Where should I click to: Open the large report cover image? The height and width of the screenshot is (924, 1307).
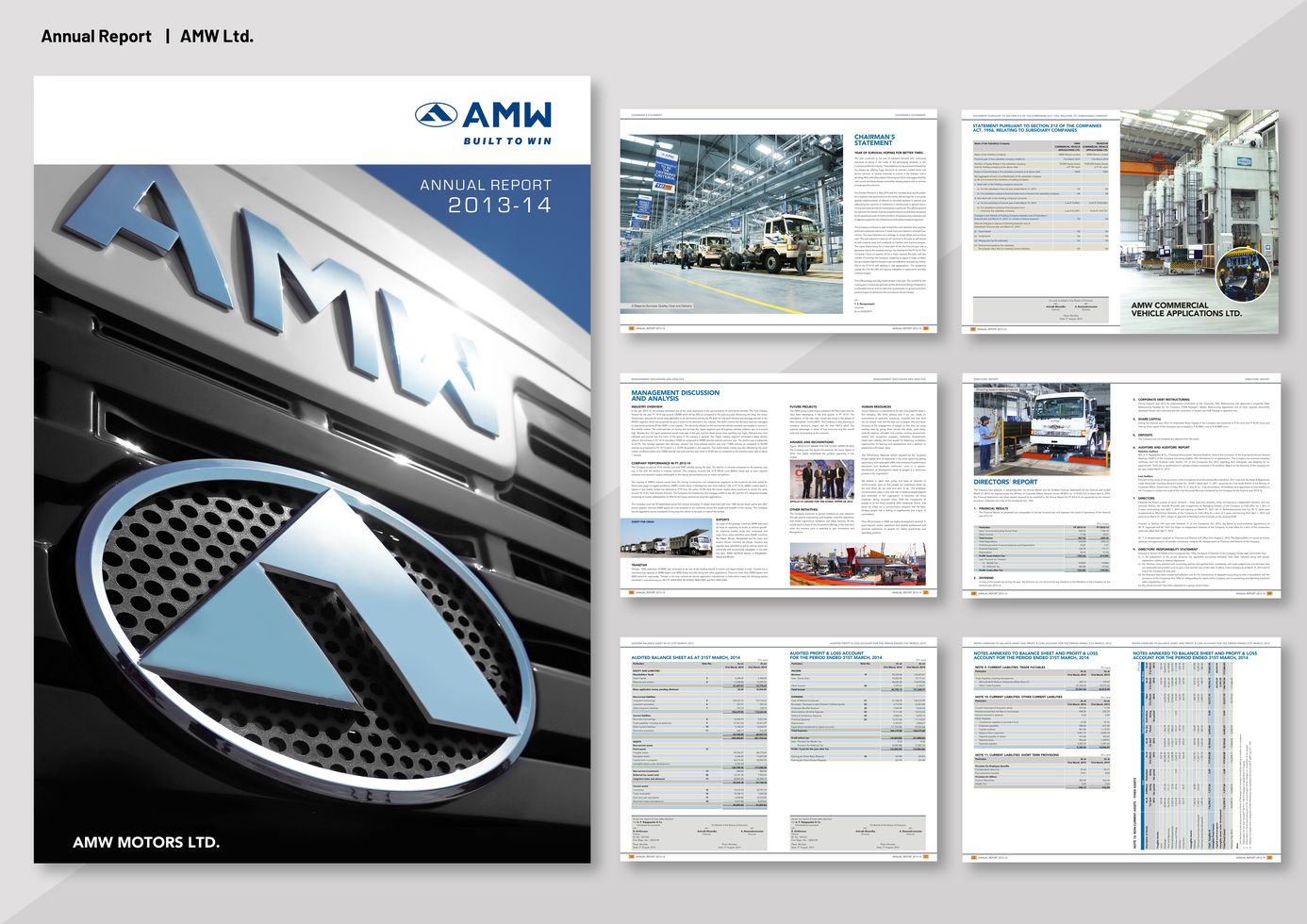coord(312,469)
